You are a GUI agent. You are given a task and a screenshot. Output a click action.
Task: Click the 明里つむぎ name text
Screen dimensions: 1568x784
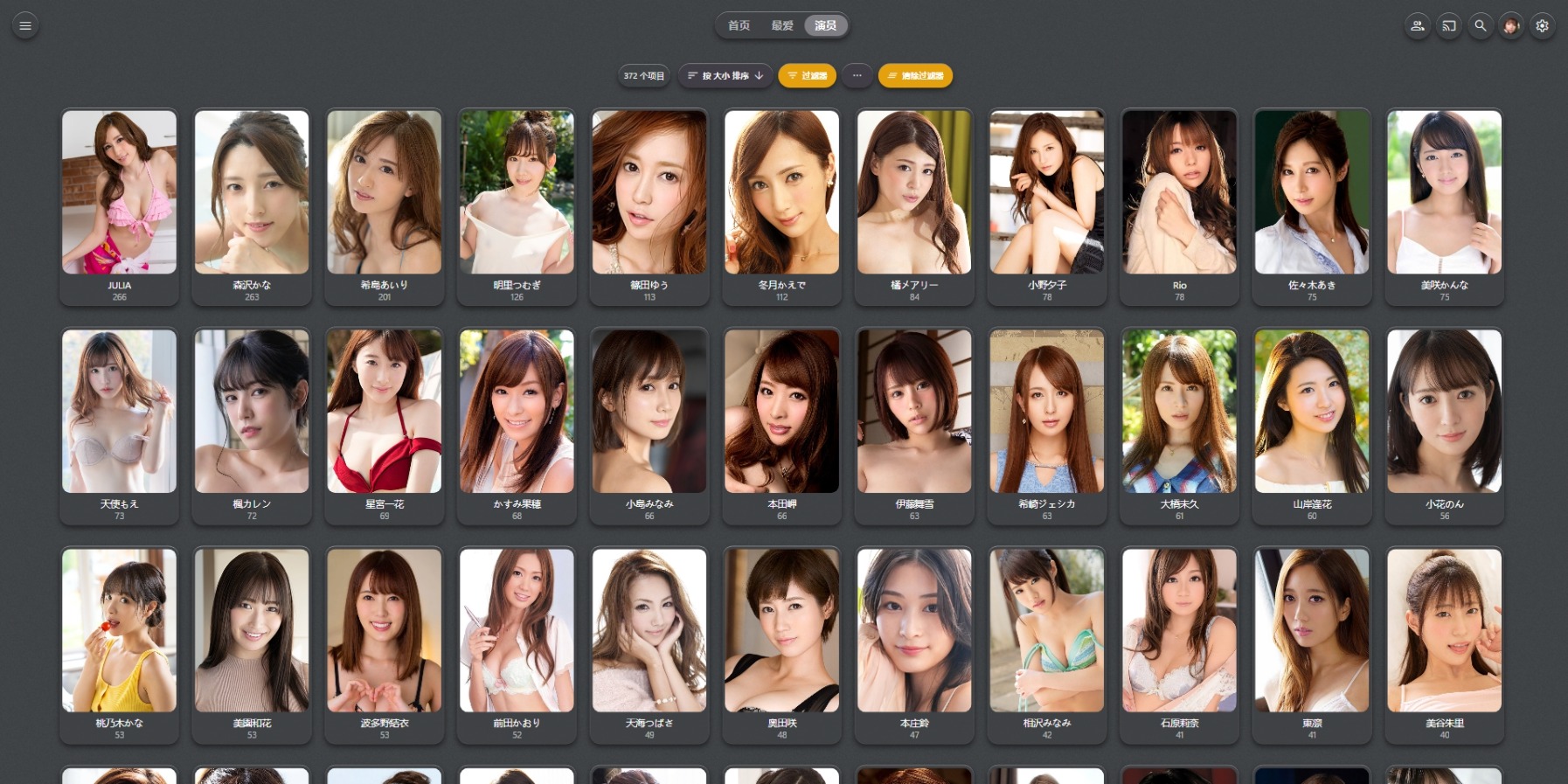pos(517,285)
